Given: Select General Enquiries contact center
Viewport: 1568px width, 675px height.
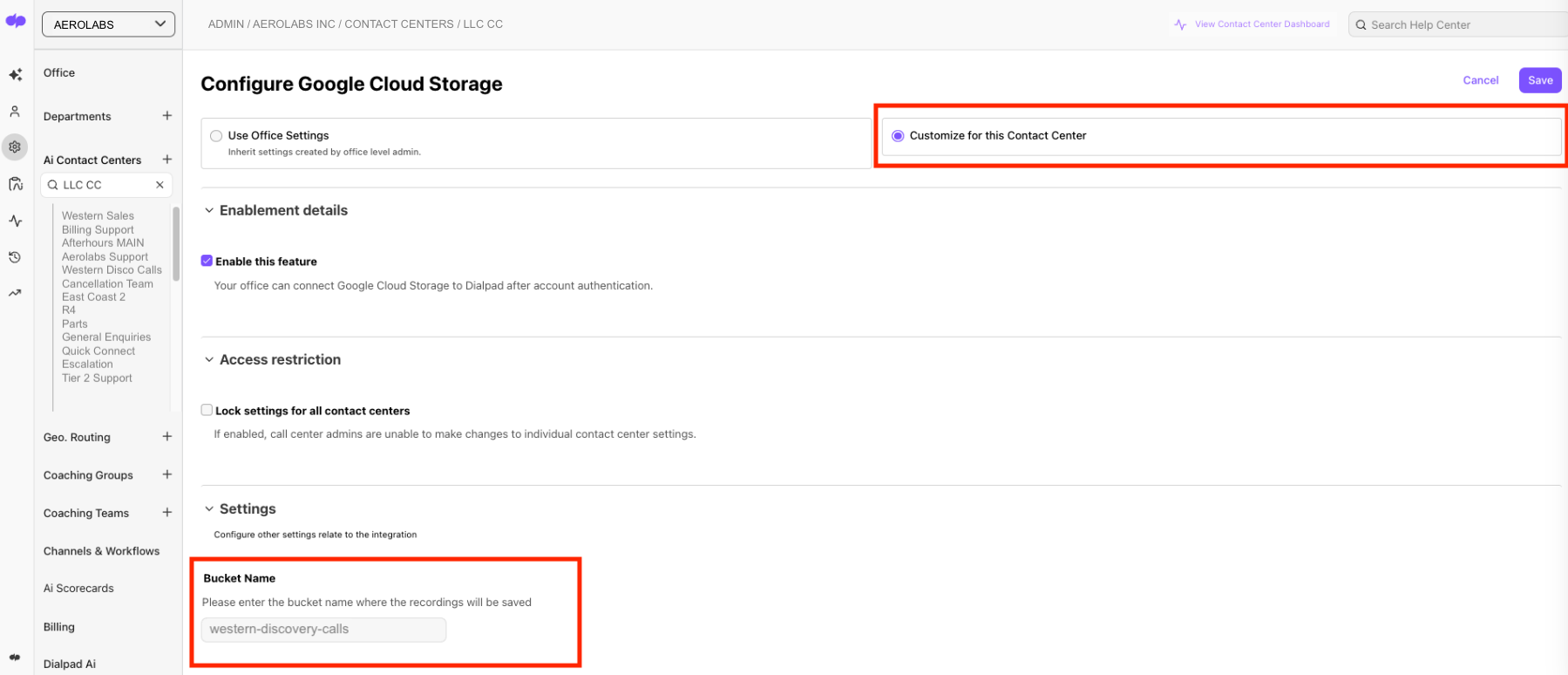Looking at the screenshot, I should coord(106,337).
